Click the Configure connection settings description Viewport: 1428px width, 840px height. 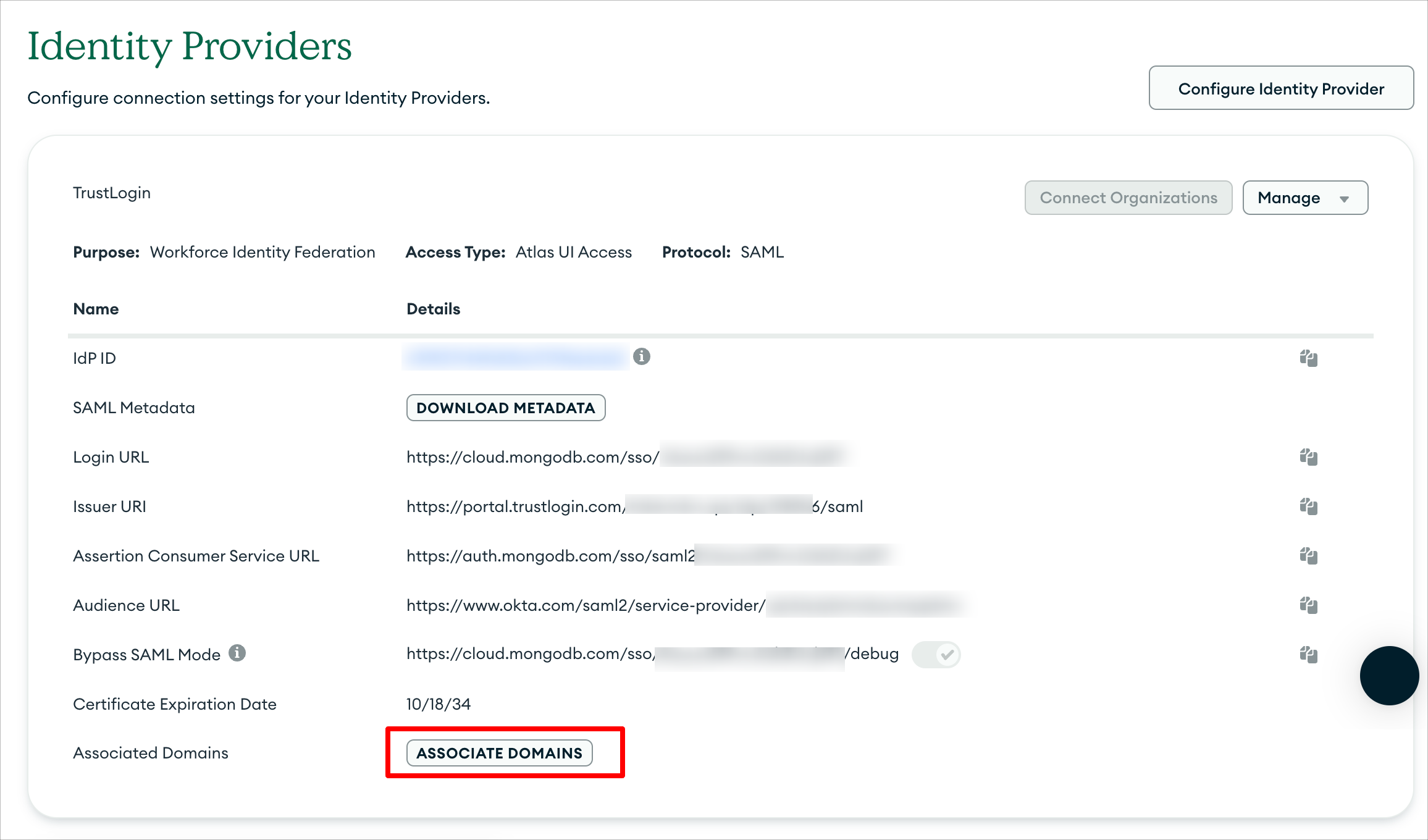pos(259,98)
